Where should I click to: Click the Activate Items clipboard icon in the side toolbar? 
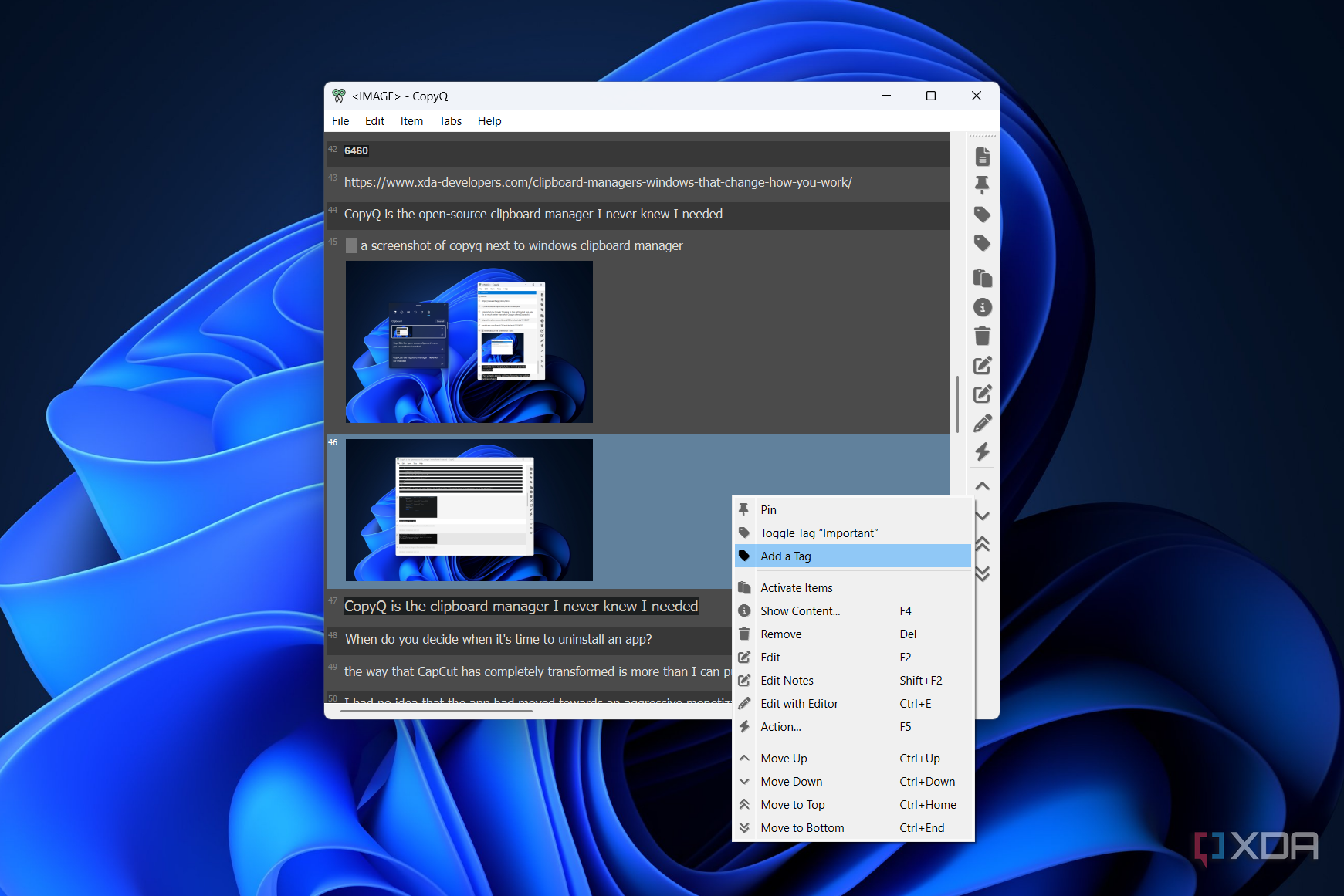pos(982,278)
